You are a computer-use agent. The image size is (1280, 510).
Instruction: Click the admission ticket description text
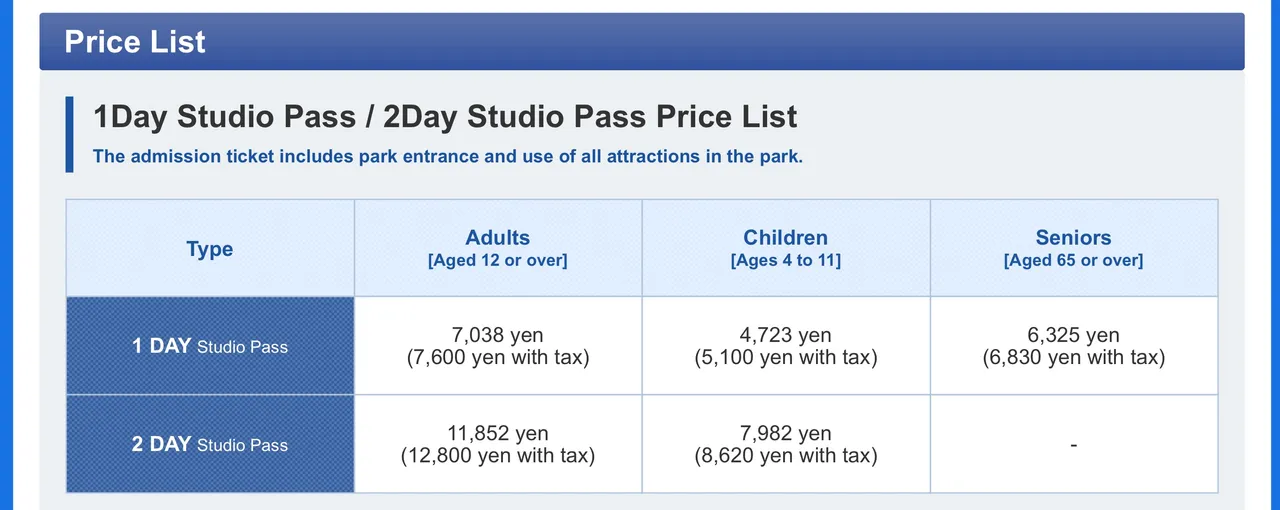point(447,157)
